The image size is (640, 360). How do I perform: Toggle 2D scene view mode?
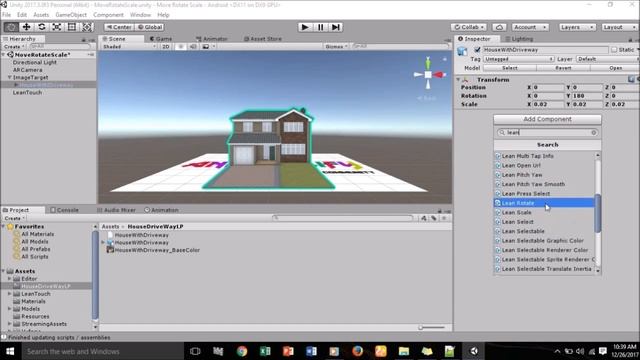coord(165,47)
